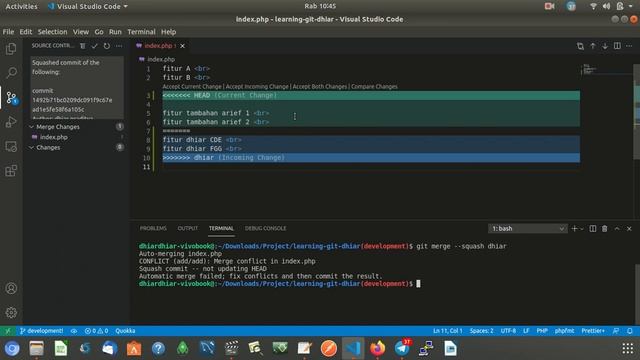The width and height of the screenshot is (640, 360).
Task: Click Accept Both Changes link
Action: tap(320, 87)
